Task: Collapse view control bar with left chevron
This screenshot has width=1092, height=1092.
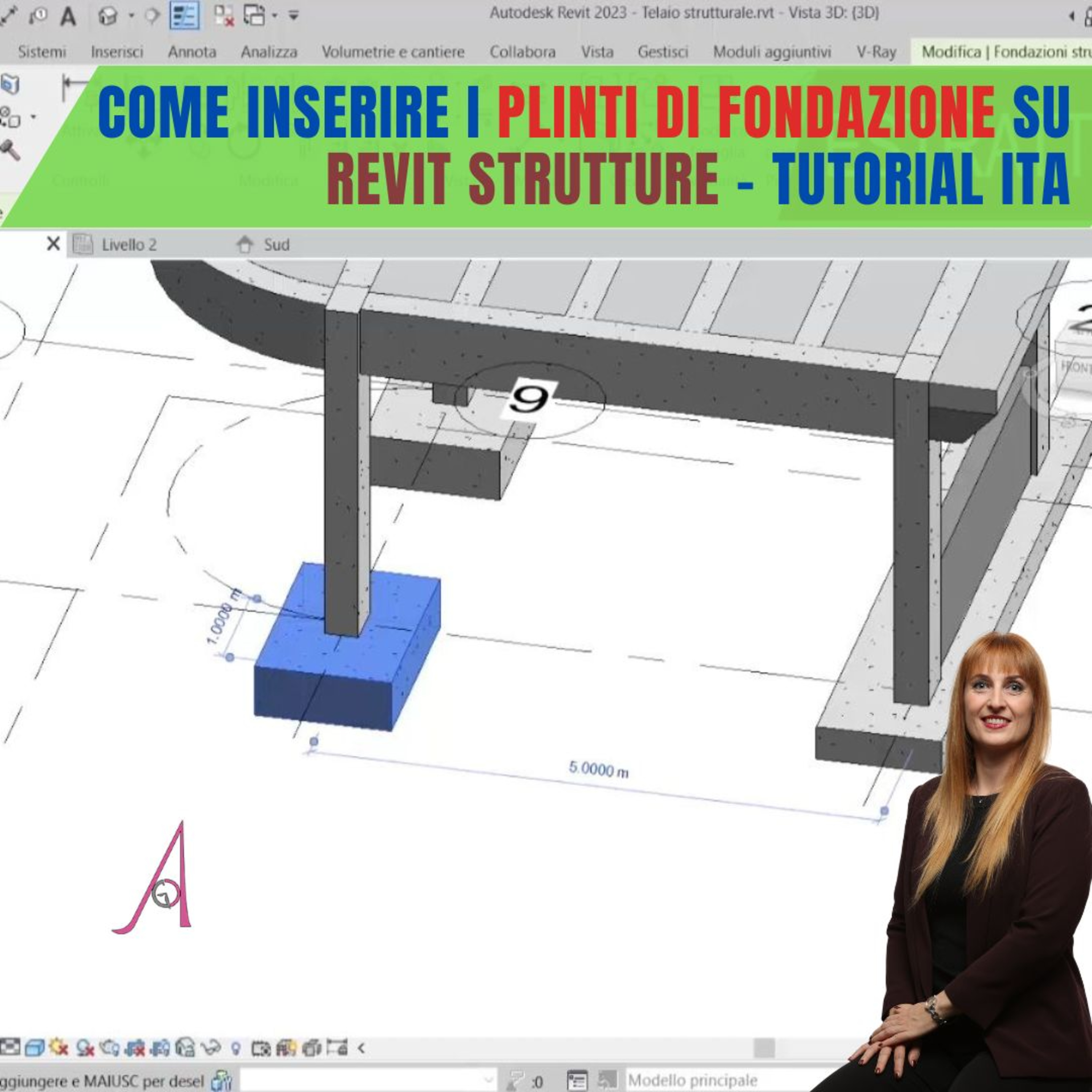Action: [361, 1048]
